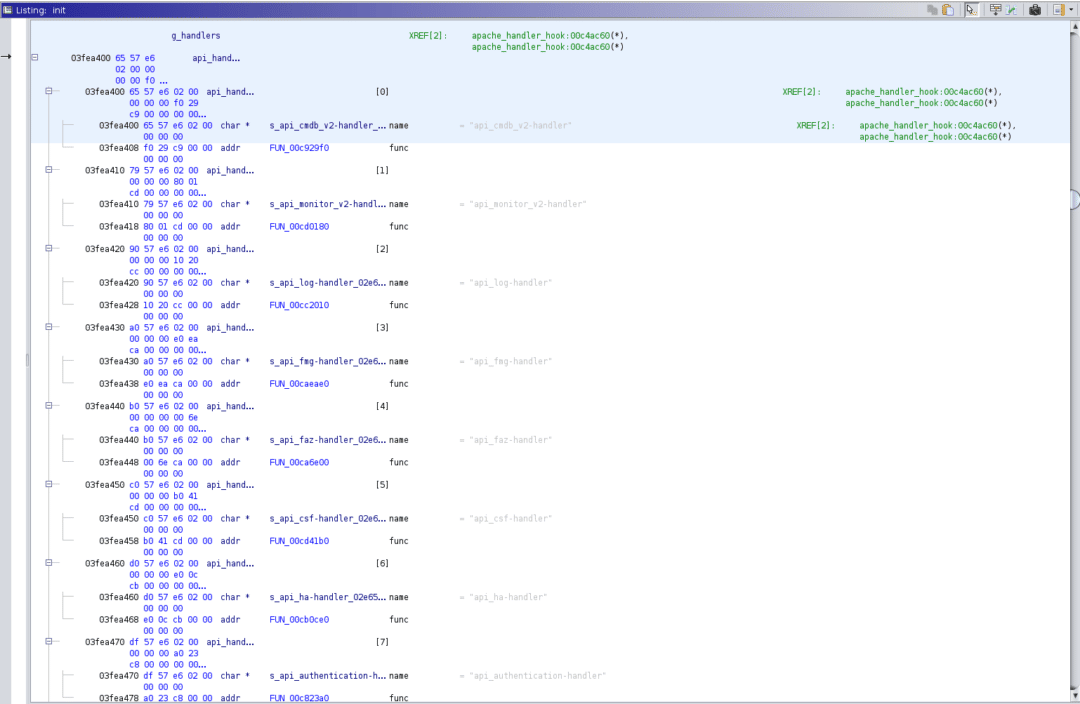Follow the FUN_00cd0180 function reference
The width and height of the screenshot is (1080, 704).
(x=299, y=227)
